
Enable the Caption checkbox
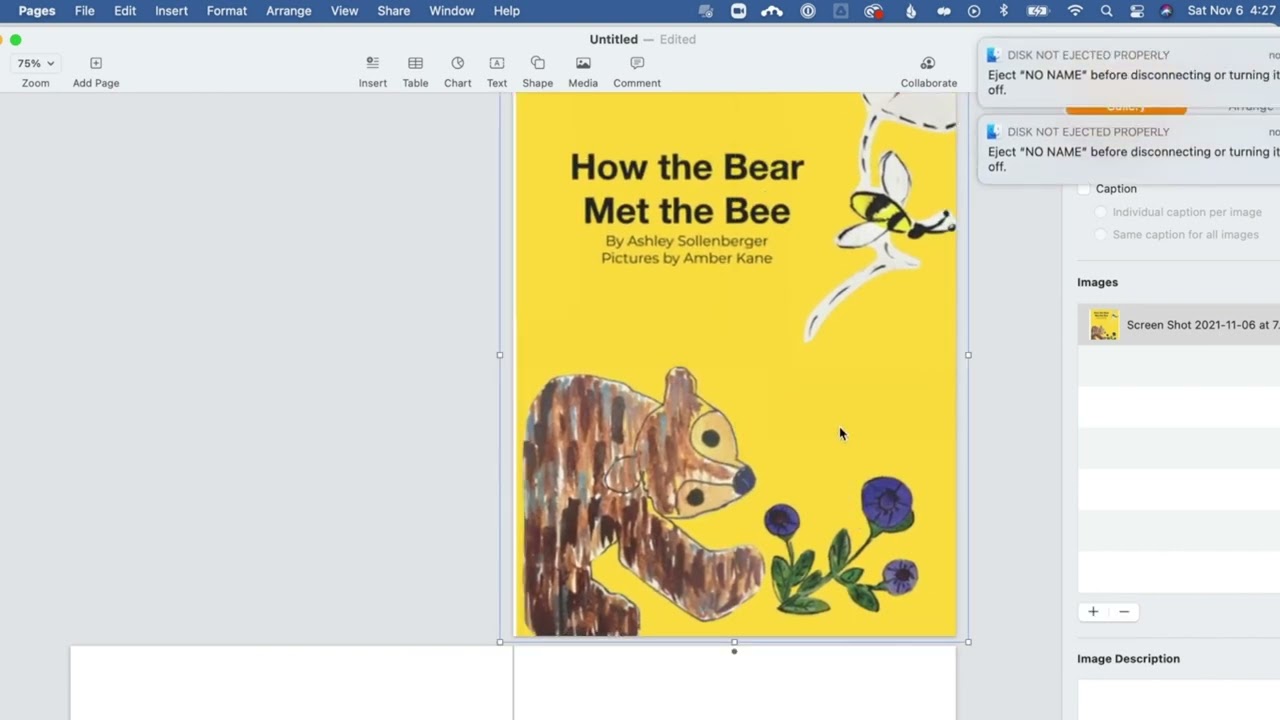coord(1084,189)
